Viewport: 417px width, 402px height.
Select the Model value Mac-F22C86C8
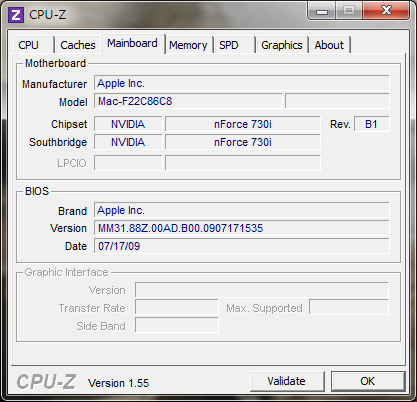tap(188, 101)
